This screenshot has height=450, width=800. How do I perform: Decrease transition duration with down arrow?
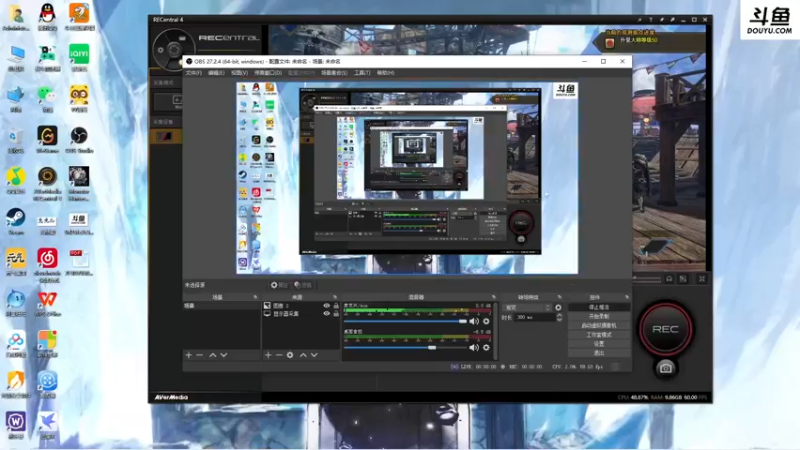(x=559, y=319)
